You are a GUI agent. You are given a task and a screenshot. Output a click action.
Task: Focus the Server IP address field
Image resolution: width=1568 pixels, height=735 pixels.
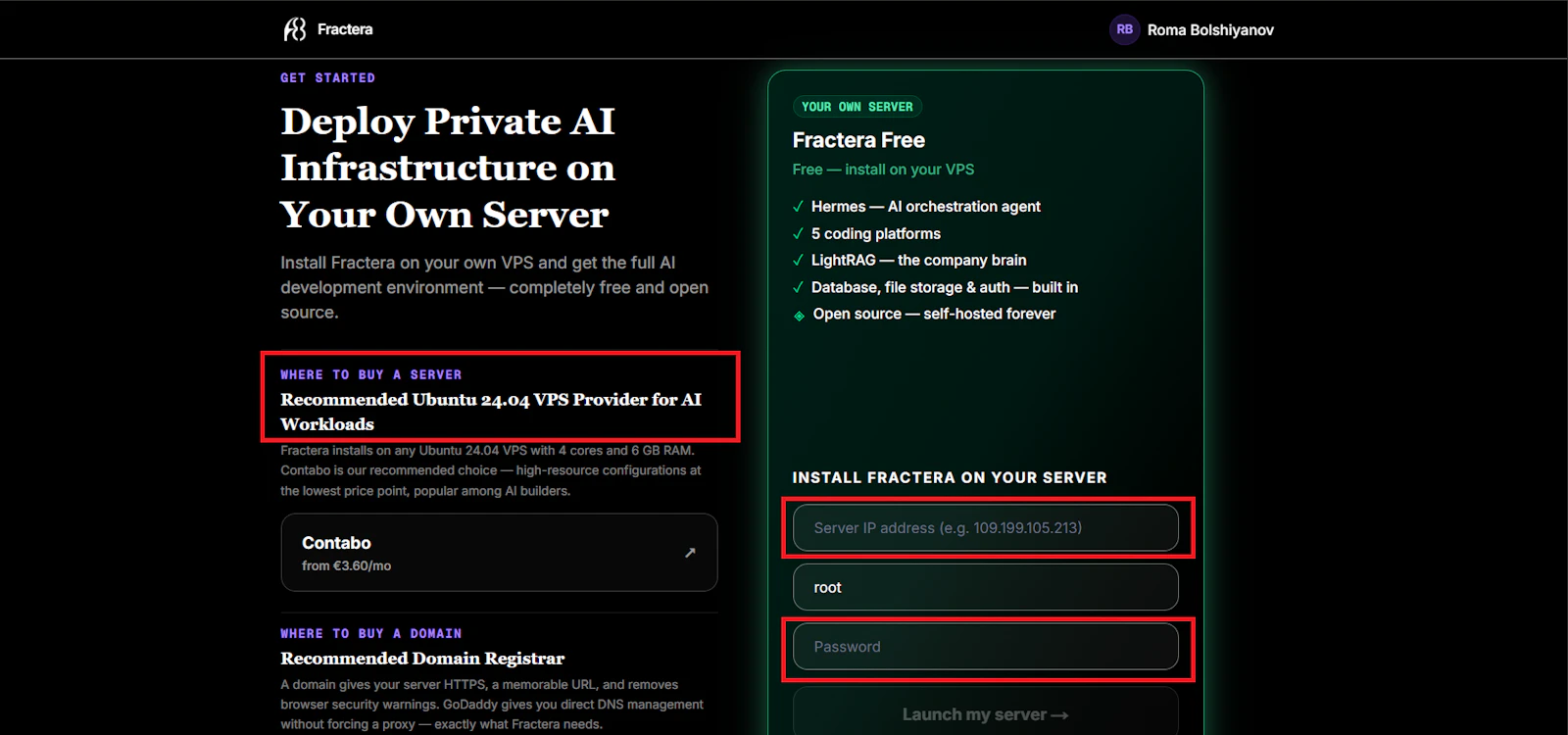(x=985, y=528)
